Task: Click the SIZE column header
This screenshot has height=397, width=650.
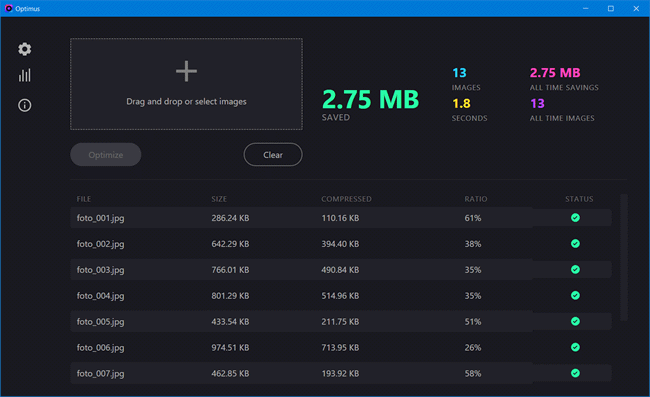Action: tap(219, 199)
